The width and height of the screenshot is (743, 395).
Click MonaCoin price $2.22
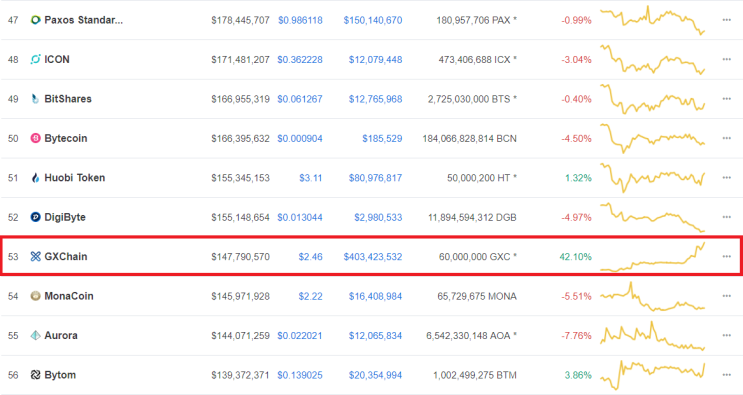(310, 296)
